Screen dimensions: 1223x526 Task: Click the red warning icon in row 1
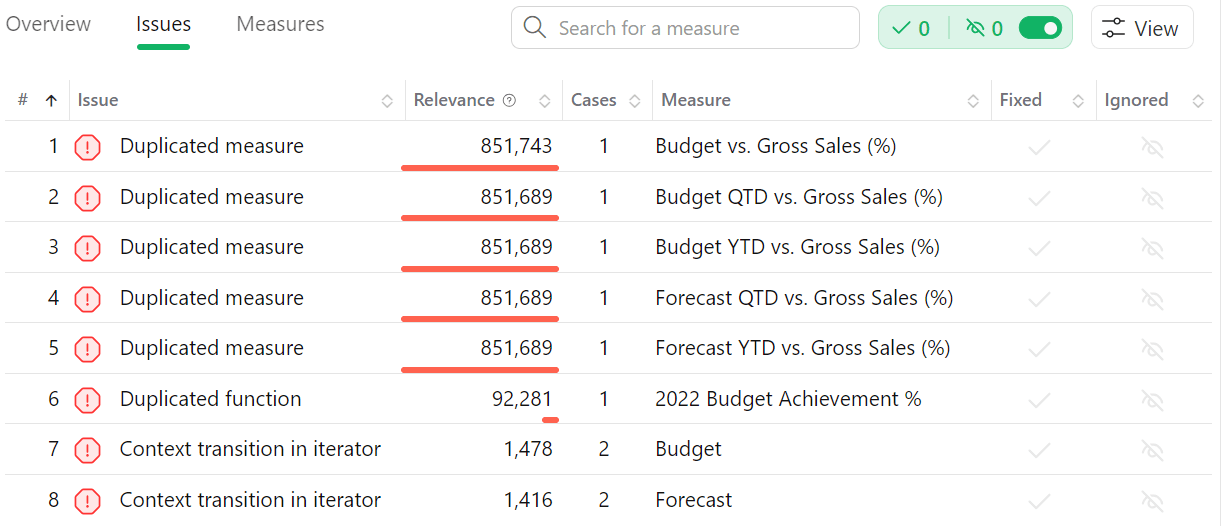pyautogui.click(x=88, y=148)
